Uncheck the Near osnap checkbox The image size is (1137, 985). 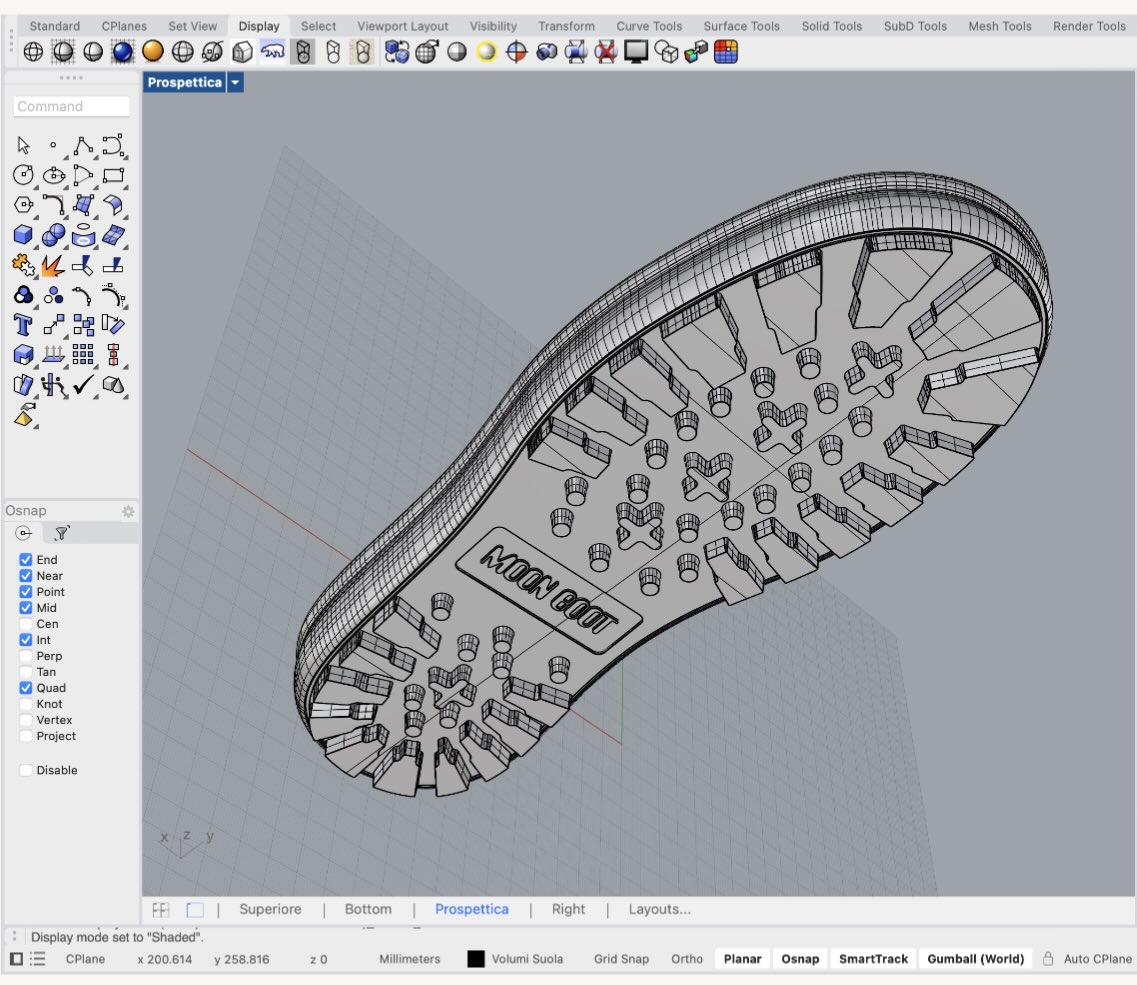(x=25, y=575)
